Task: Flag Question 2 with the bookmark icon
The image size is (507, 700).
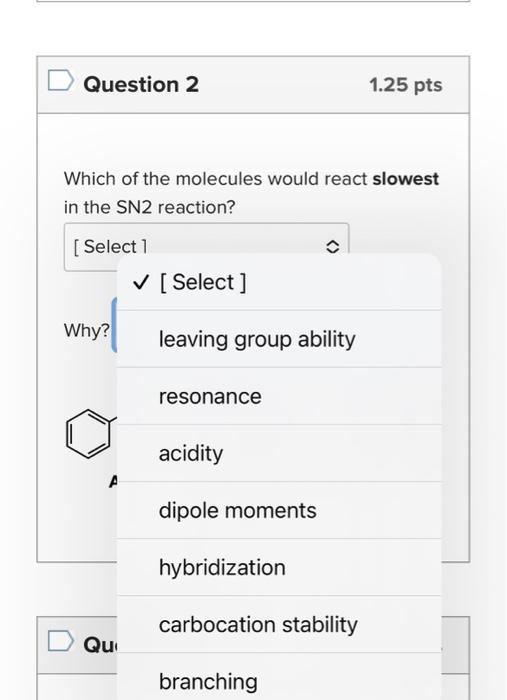Action: click(x=61, y=81)
